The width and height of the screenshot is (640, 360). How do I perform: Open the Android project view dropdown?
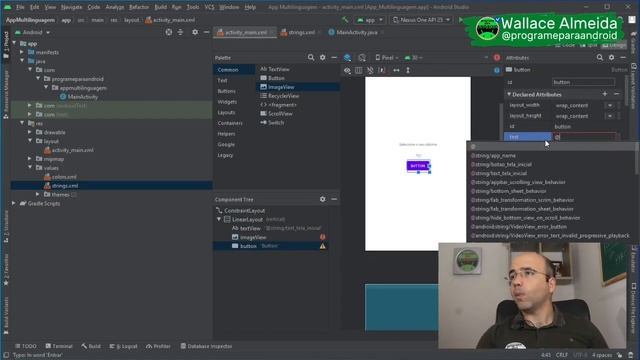coord(33,32)
